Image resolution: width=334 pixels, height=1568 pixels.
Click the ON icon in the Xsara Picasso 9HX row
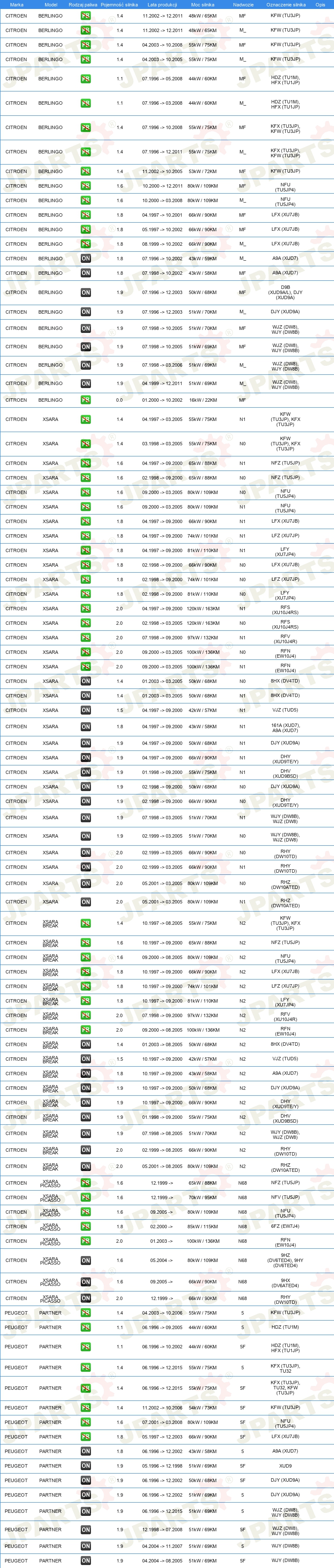point(86,1281)
